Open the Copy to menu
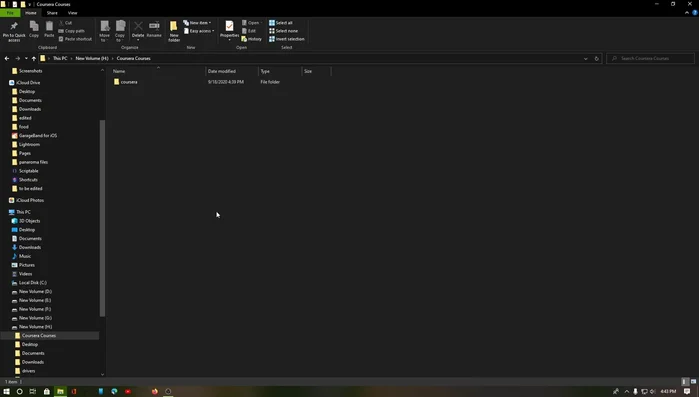 (120, 31)
